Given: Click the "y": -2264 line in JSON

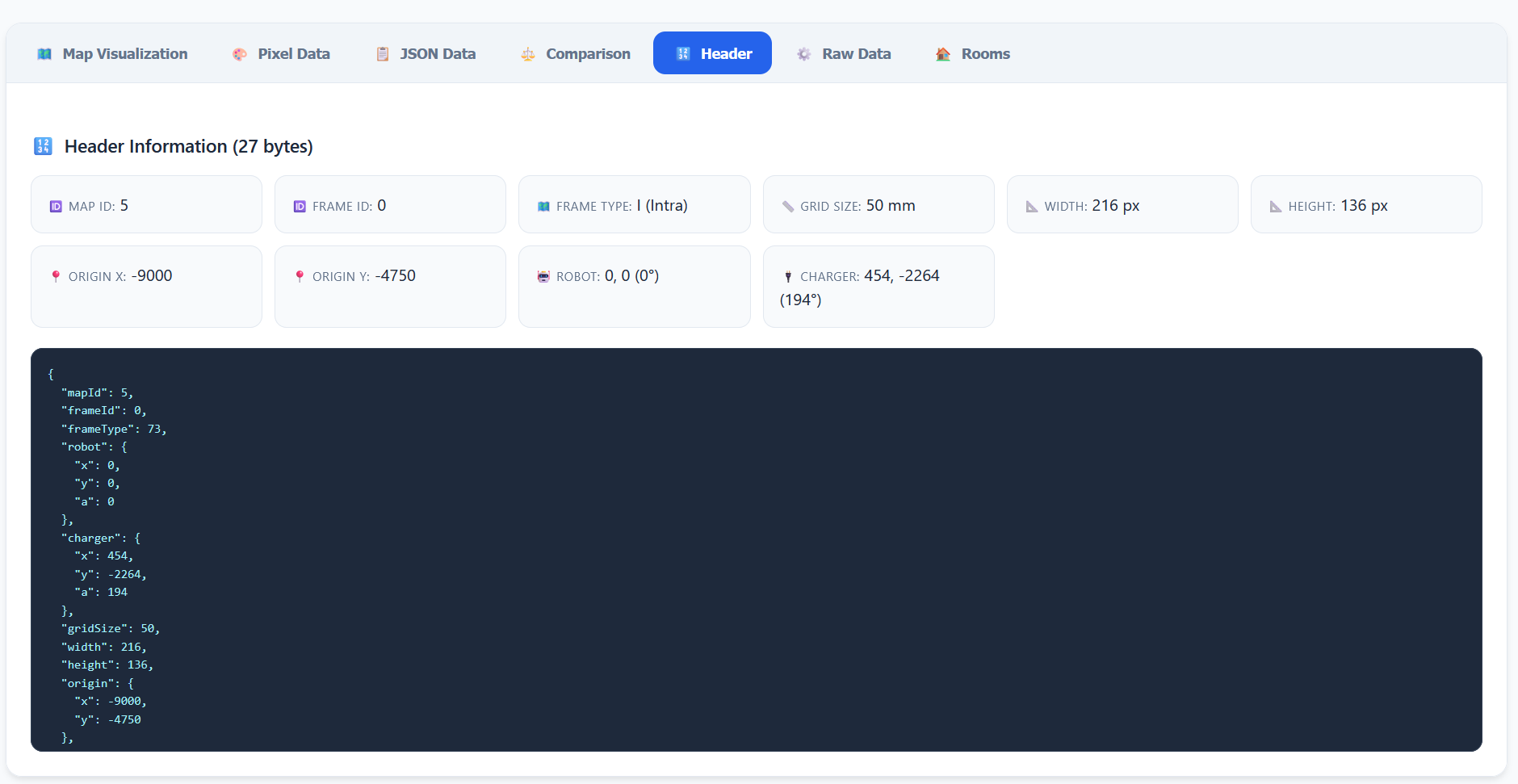Looking at the screenshot, I should point(111,575).
